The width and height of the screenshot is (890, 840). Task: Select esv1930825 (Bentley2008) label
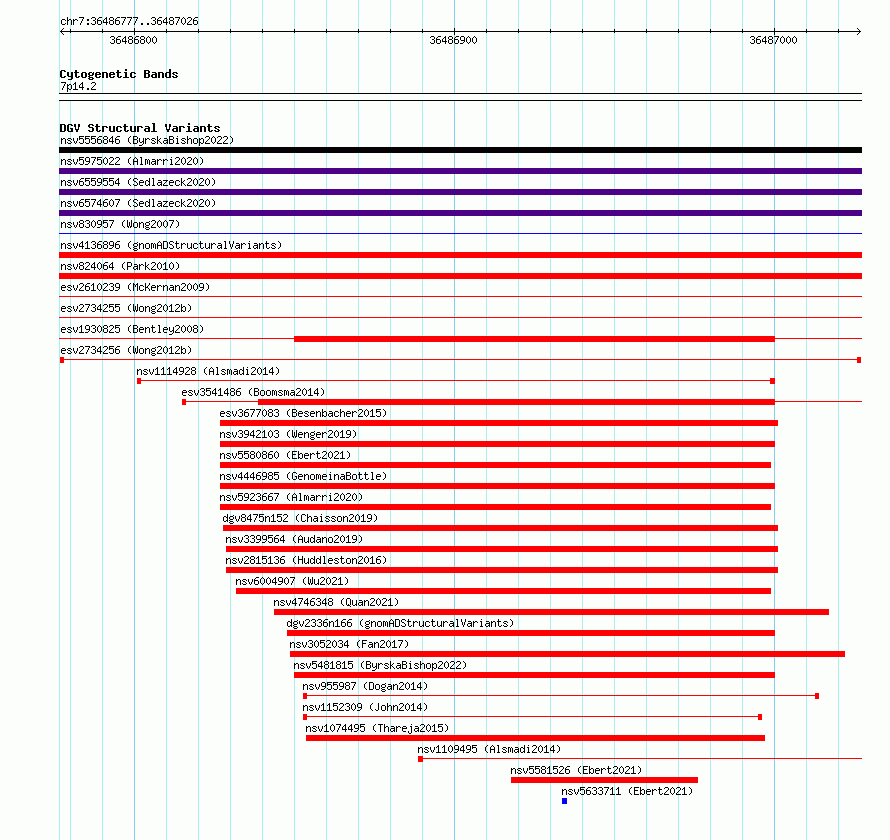tap(132, 329)
